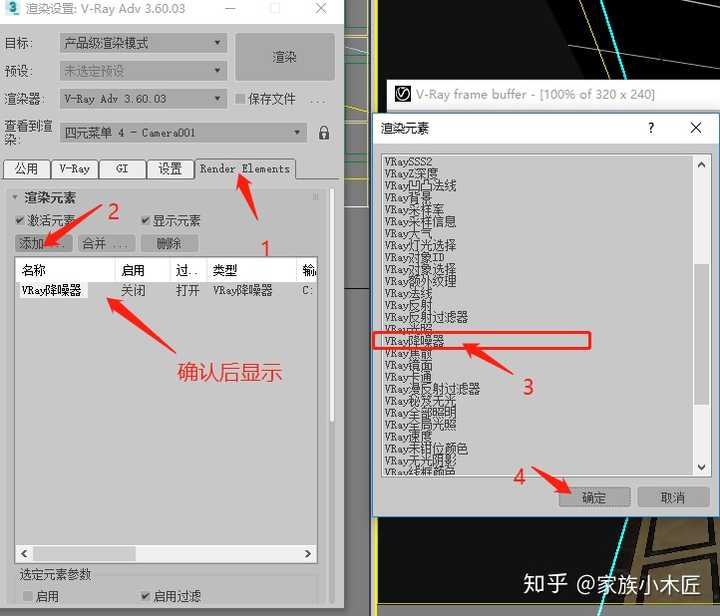720x616 pixels.
Task: Select VRay大气 in the list
Action: [408, 233]
